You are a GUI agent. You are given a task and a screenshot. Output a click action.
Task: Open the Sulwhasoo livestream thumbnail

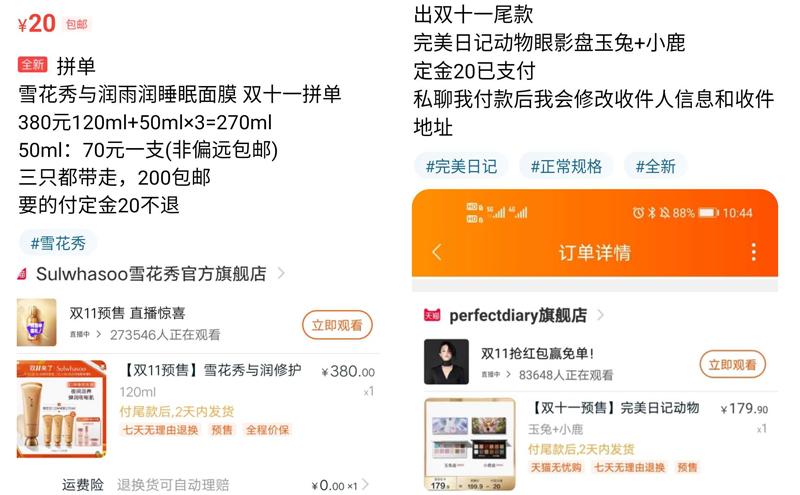tap(36, 323)
